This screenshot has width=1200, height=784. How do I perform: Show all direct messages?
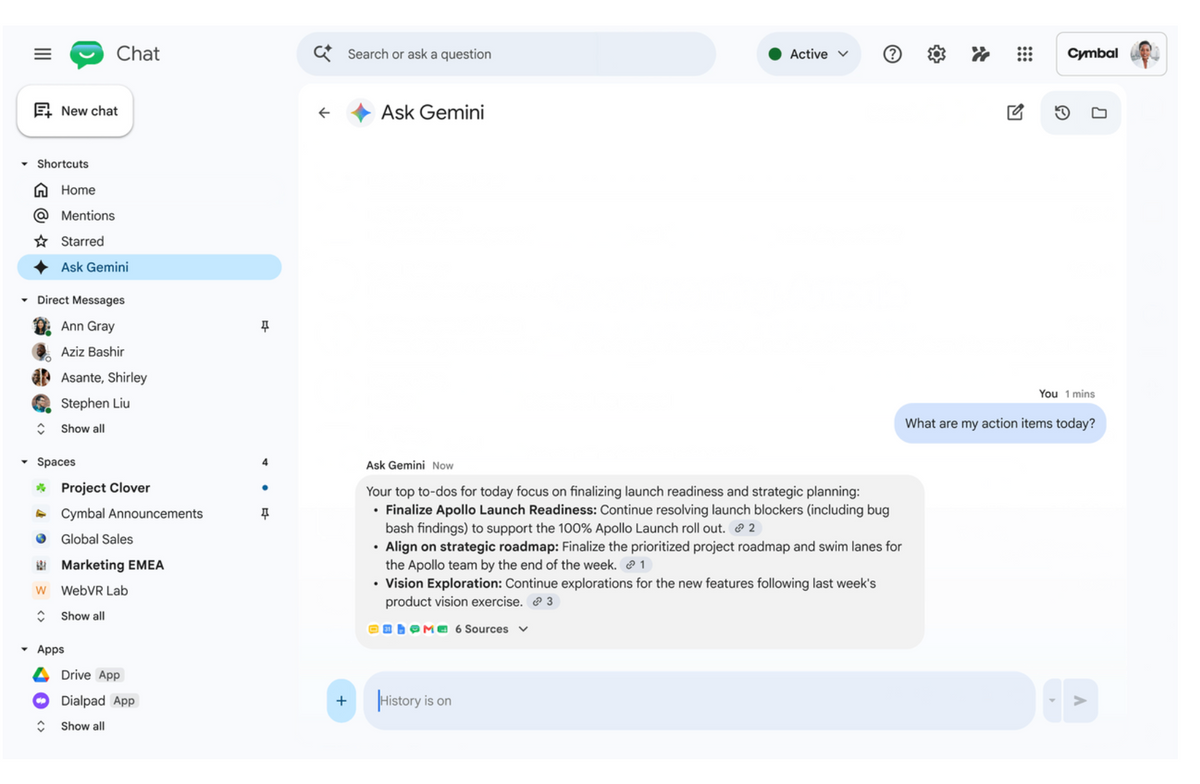(x=82, y=429)
